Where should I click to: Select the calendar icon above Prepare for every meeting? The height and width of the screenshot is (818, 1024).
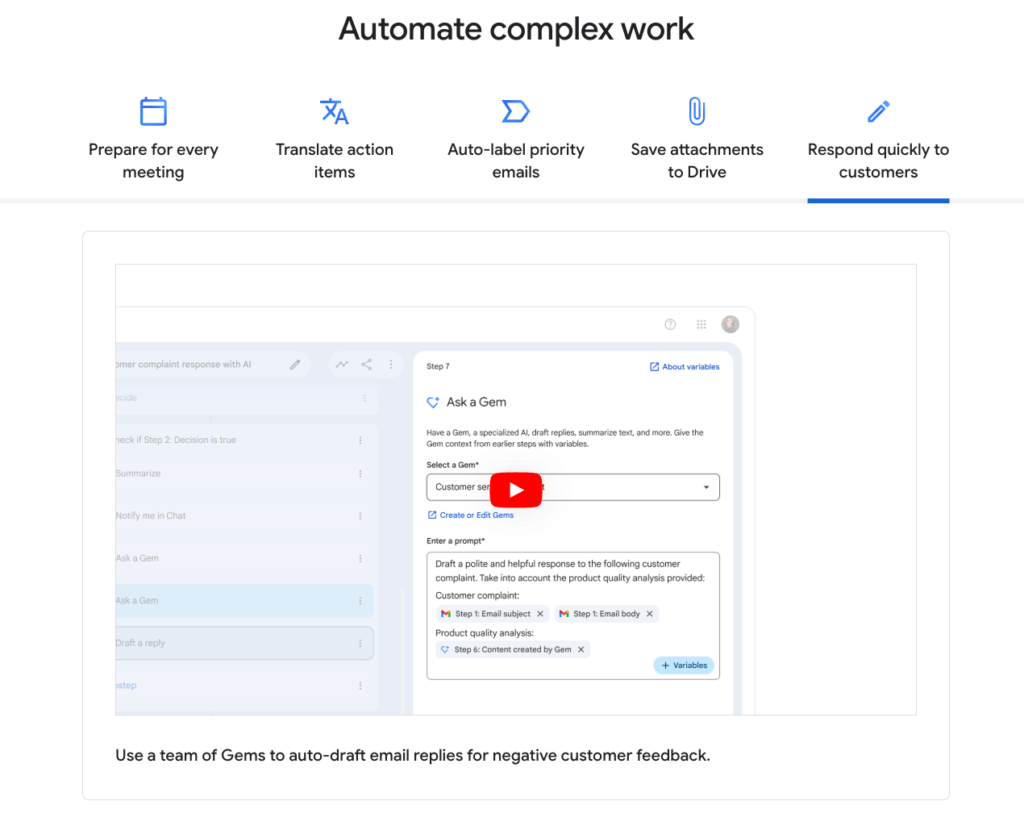[x=152, y=110]
